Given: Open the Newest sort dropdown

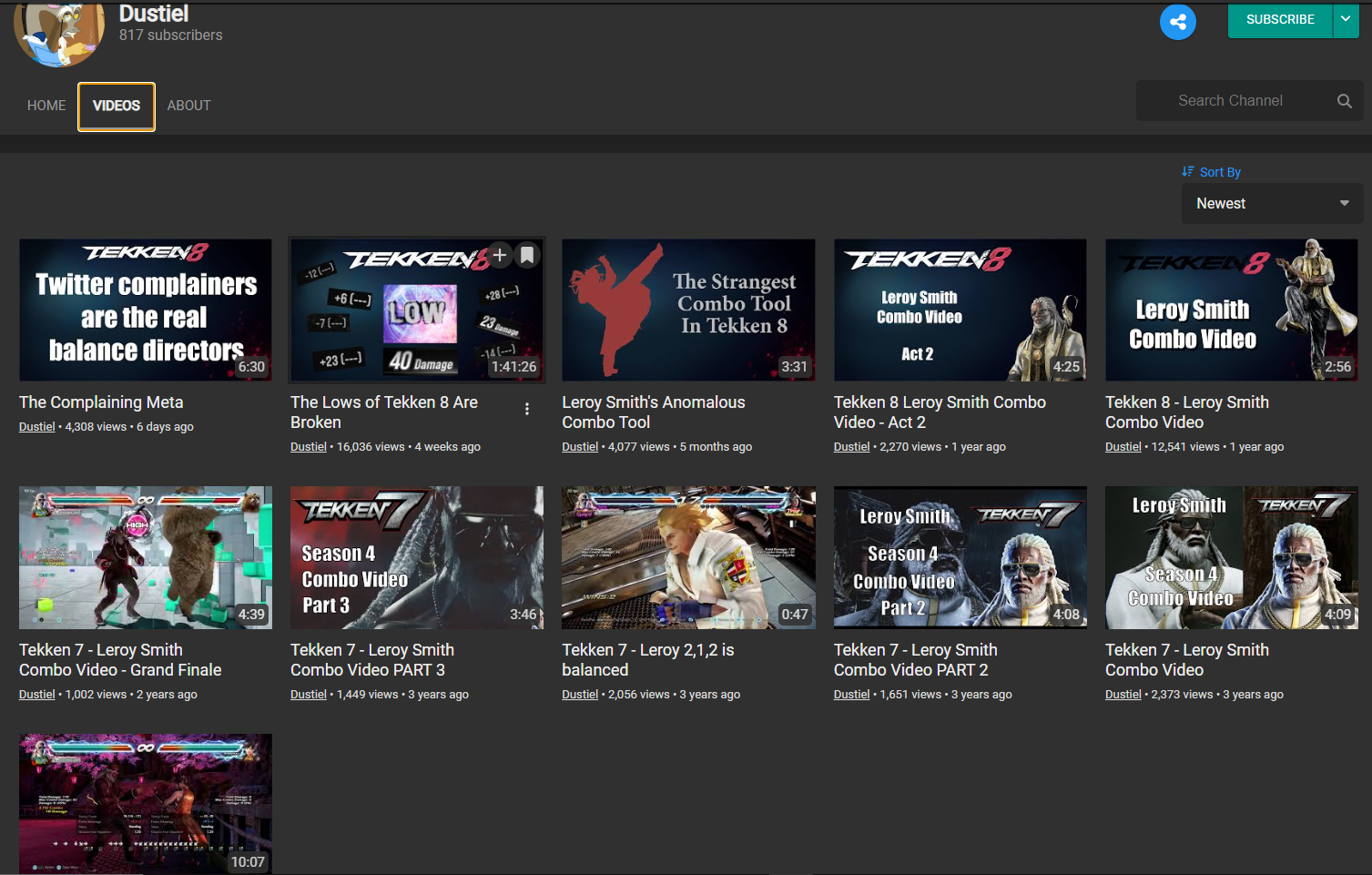Looking at the screenshot, I should tap(1272, 204).
